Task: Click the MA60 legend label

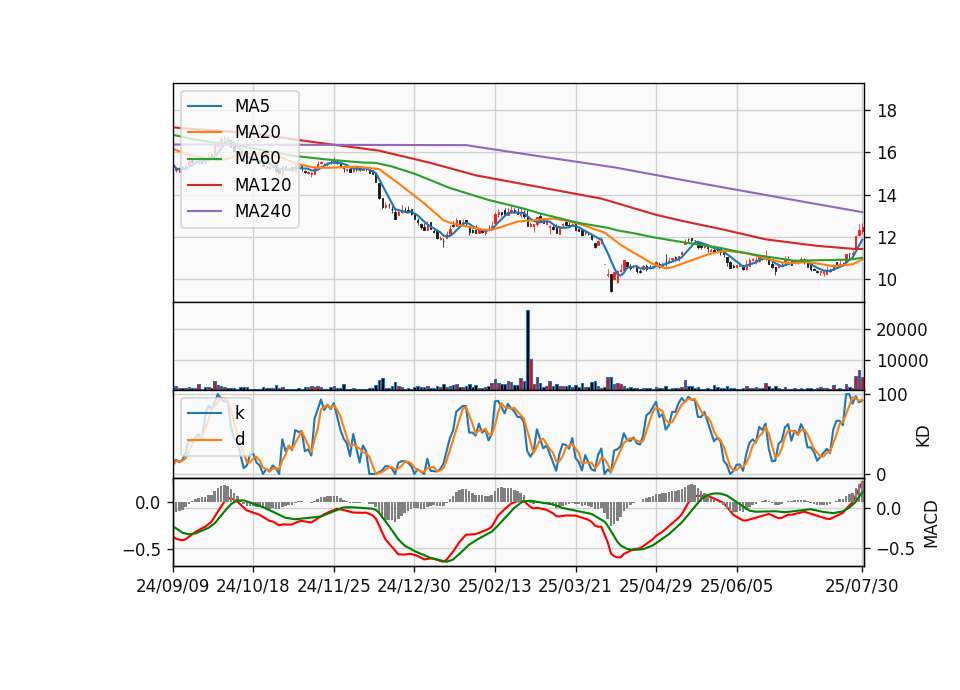Action: pyautogui.click(x=258, y=159)
